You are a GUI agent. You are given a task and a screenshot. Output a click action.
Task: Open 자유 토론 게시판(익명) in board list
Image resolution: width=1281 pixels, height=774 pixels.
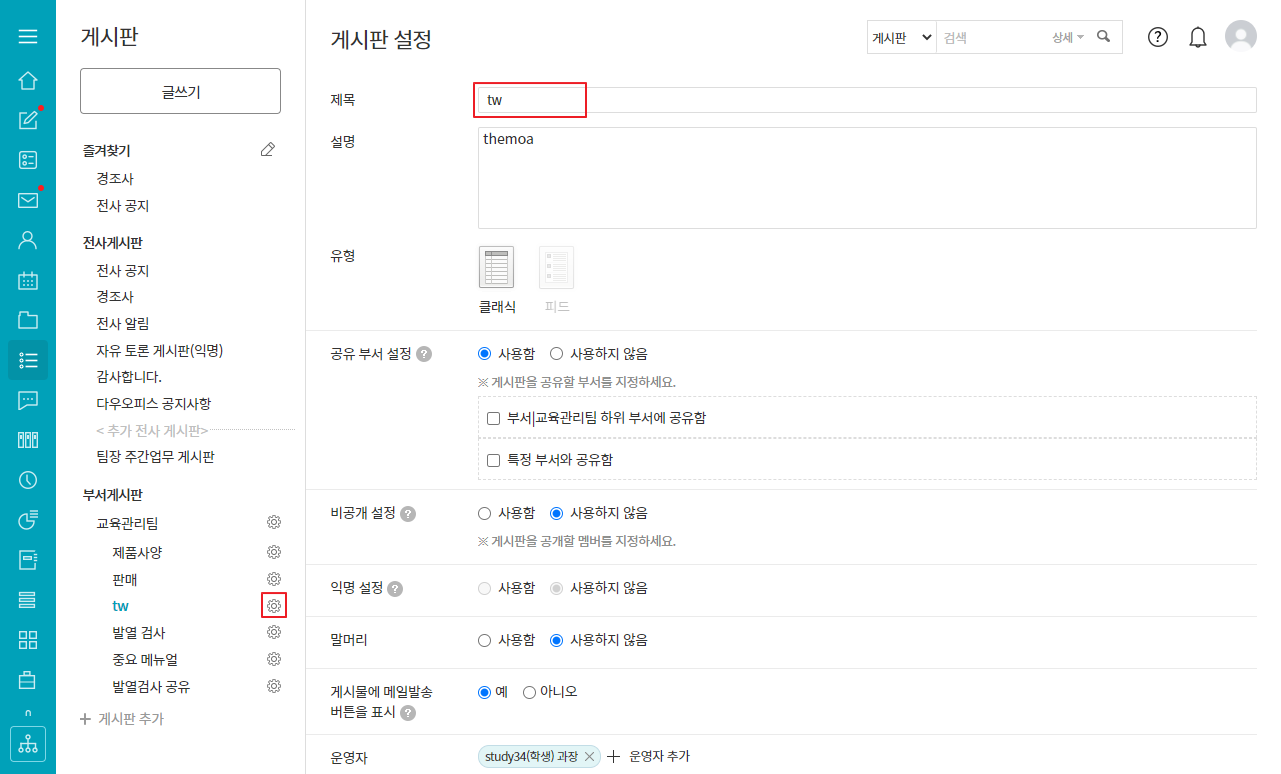[x=159, y=350]
